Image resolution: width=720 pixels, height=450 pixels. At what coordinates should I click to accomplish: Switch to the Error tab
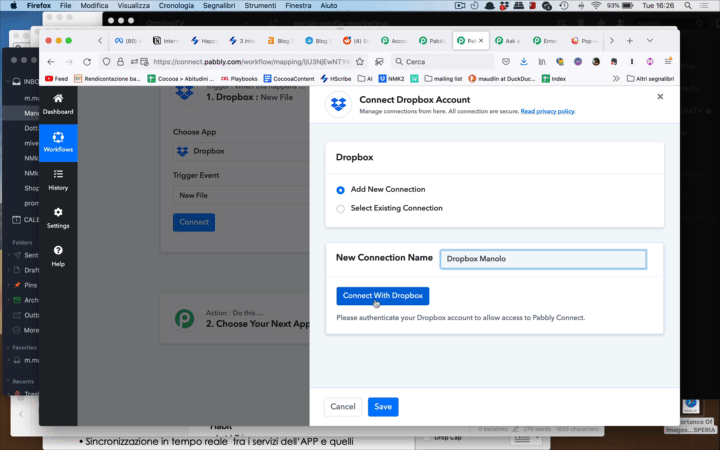(546, 41)
